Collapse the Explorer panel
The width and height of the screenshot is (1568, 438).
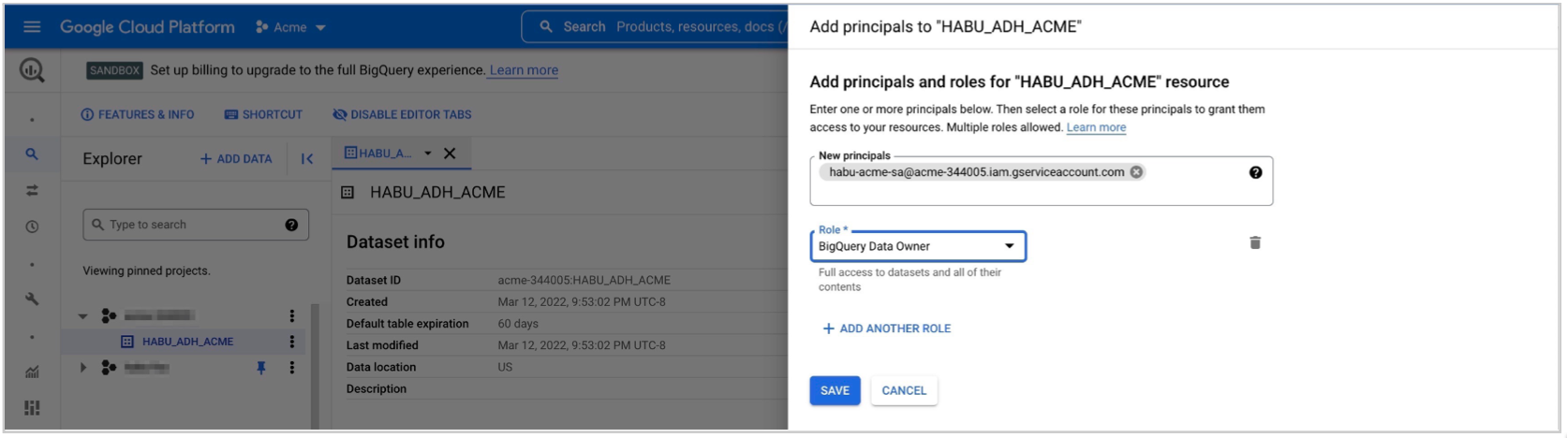point(306,159)
